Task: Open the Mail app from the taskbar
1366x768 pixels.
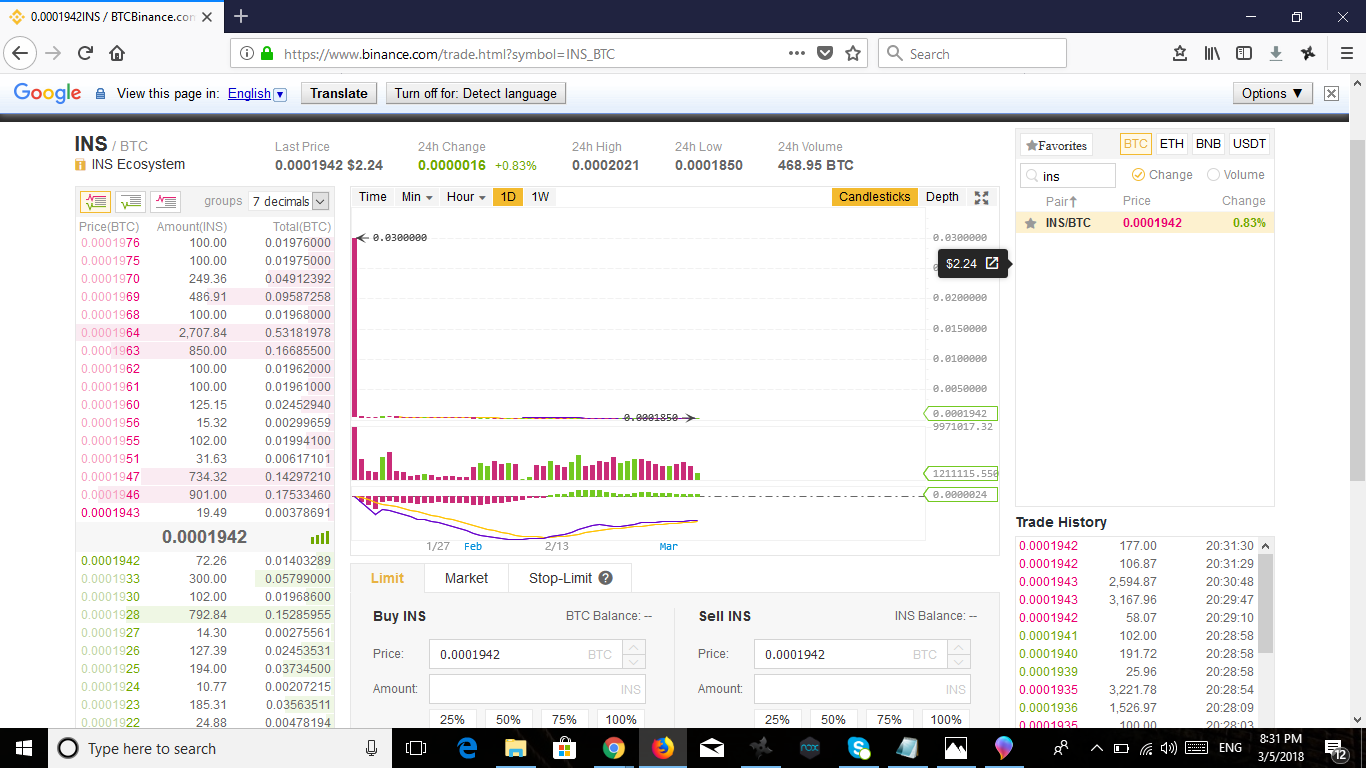Action: [712, 748]
